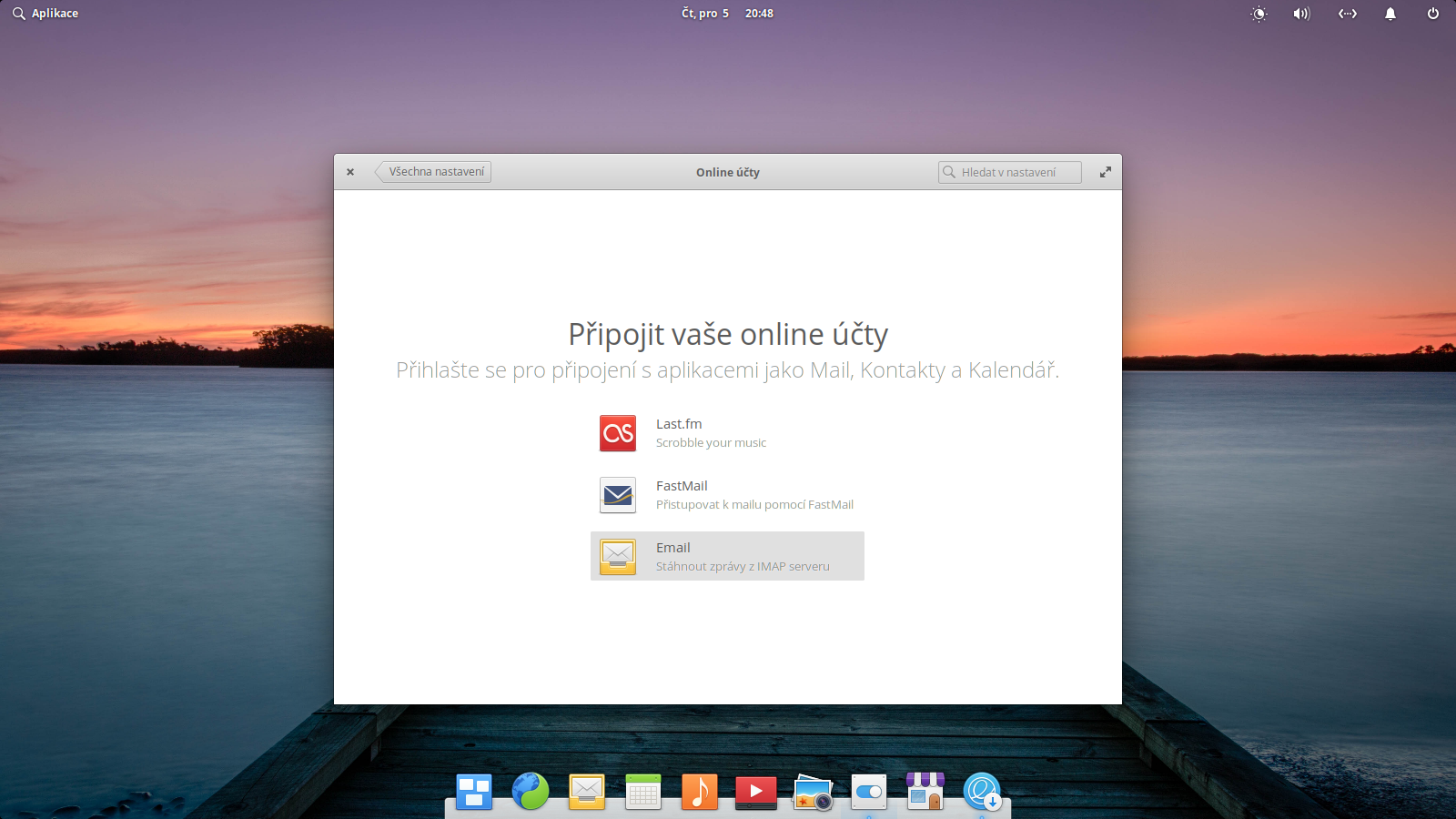Open the web browser from the dock
Screen dimensions: 1456x819
531,792
